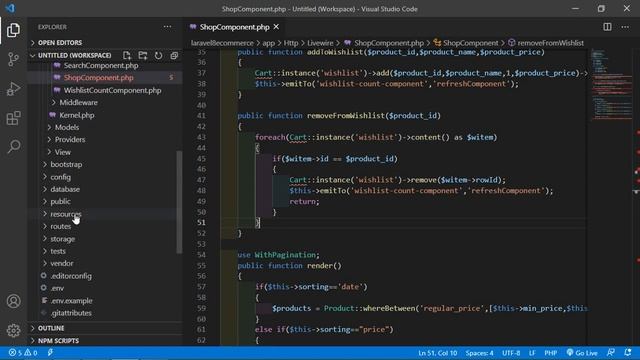Change indentation via Spaces: 4

479,353
